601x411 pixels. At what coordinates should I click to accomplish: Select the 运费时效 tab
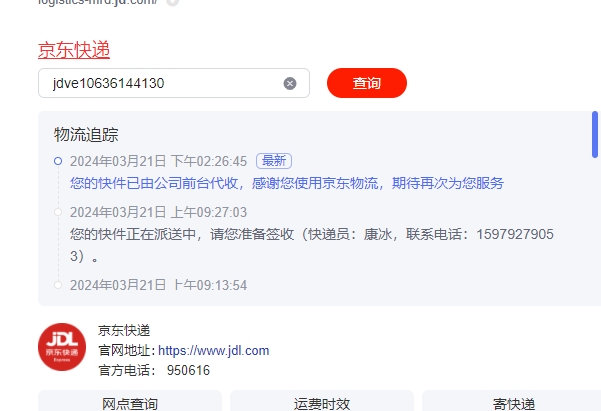click(x=322, y=401)
